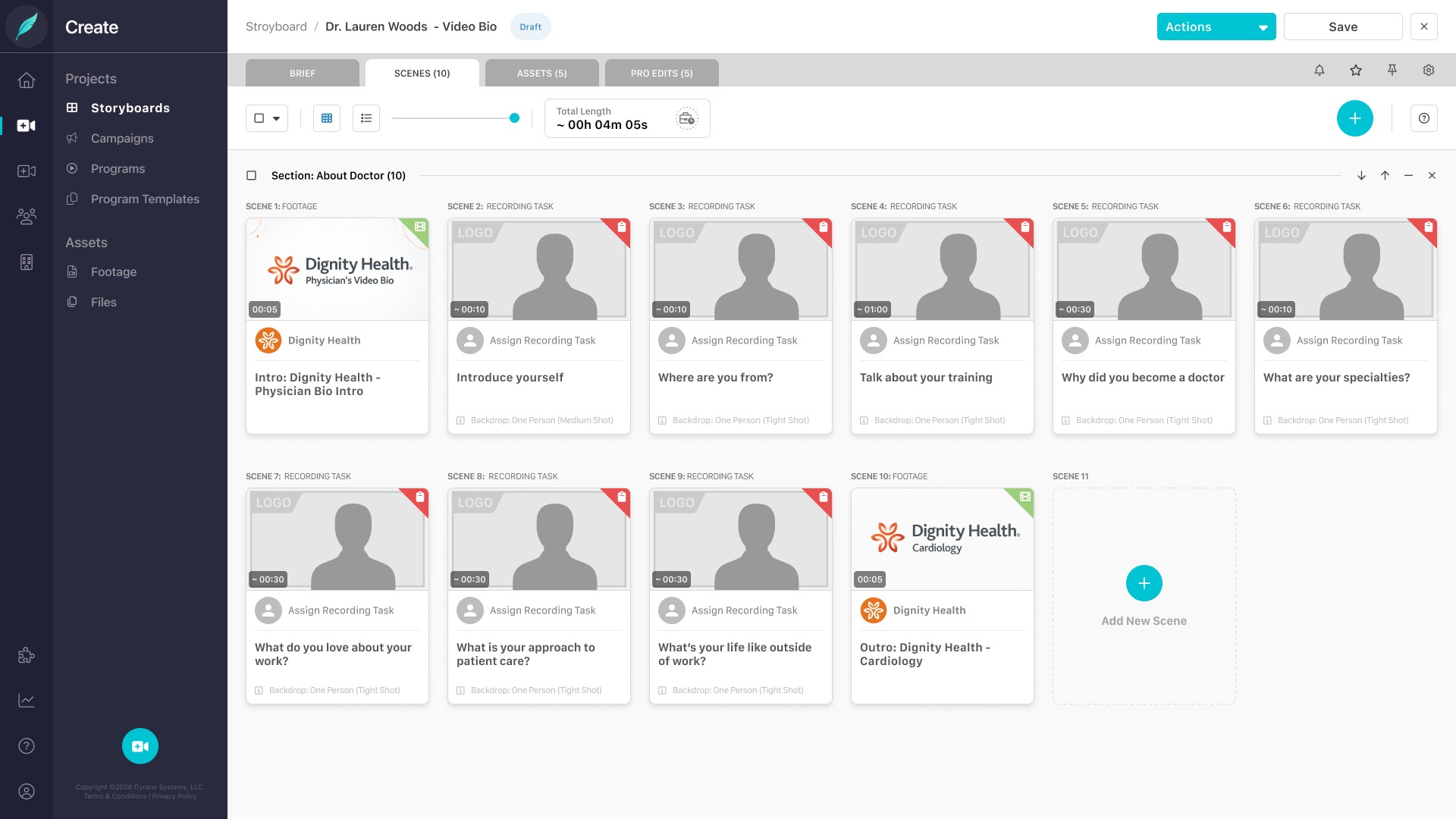Open notifications bell icon

click(1319, 71)
